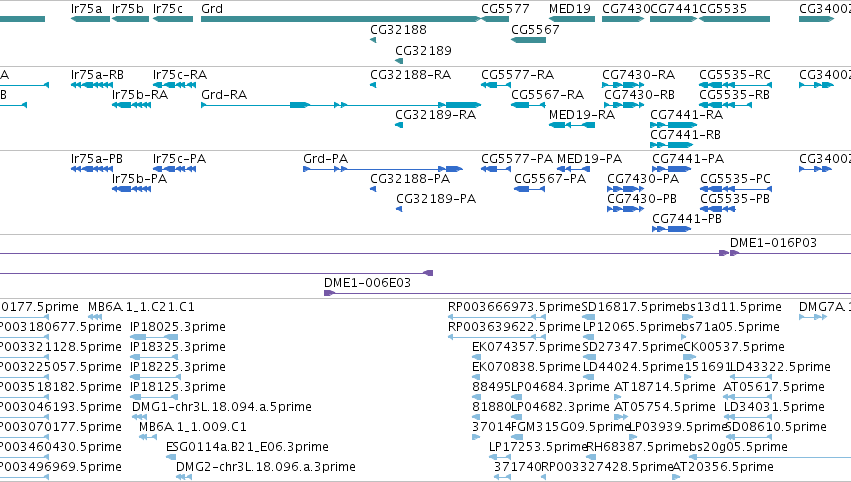The image size is (851, 482).
Task: Click the SD16817.5prime EST
Action: click(588, 317)
